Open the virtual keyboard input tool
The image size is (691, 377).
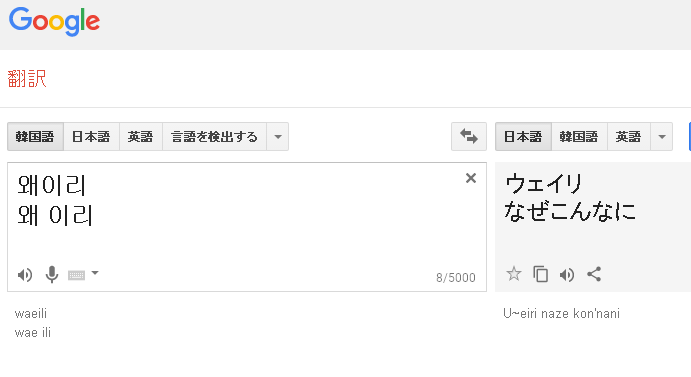(x=76, y=276)
